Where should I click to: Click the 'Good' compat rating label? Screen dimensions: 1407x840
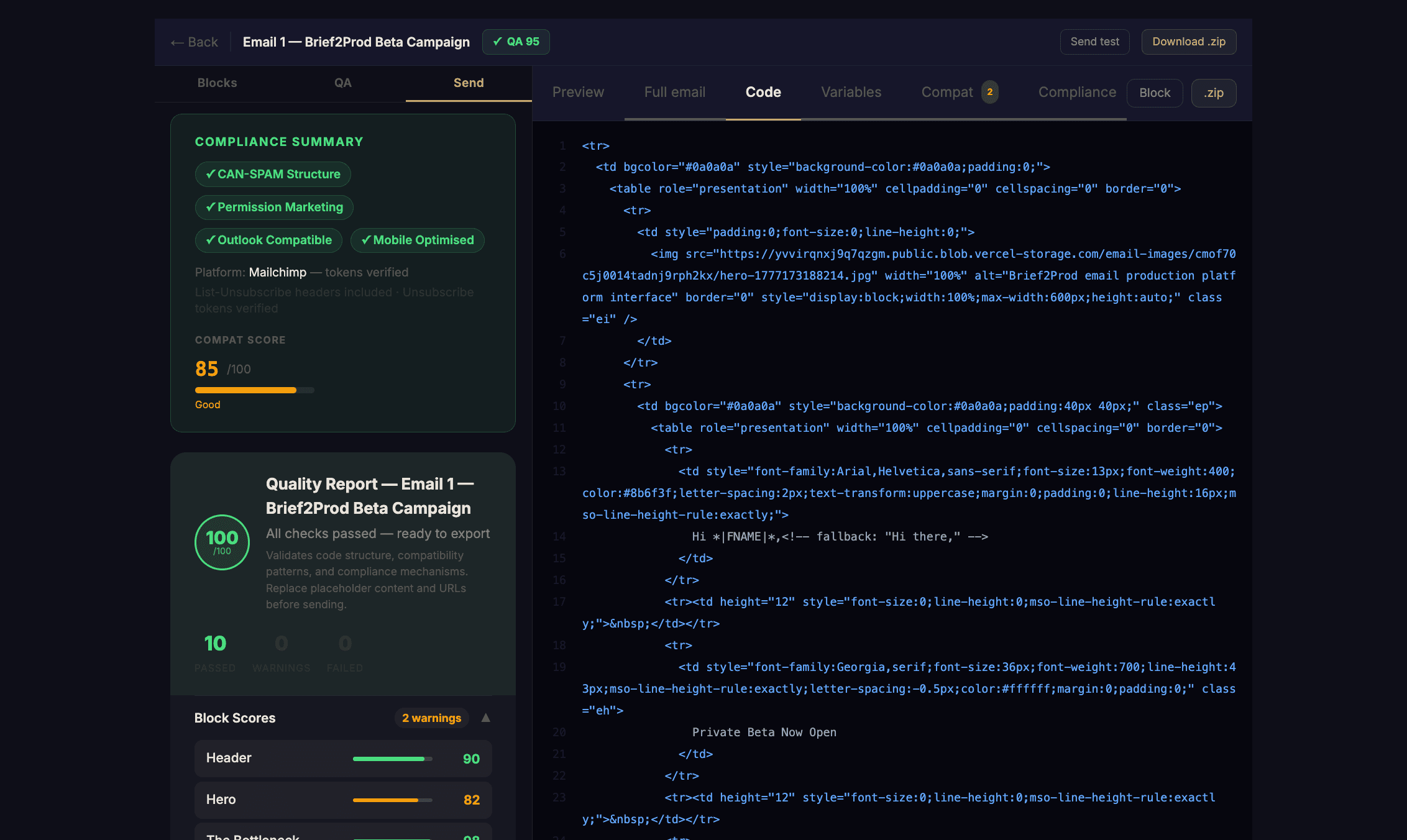[208, 404]
